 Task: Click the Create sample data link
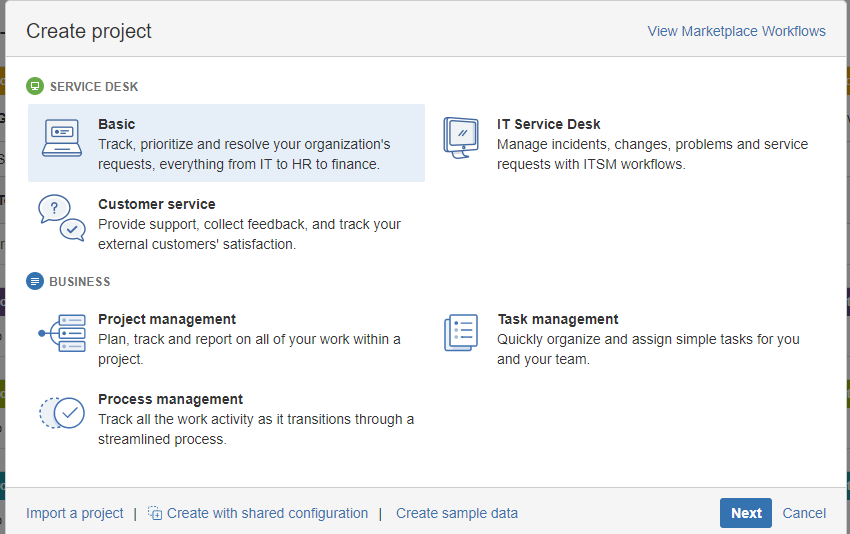click(456, 513)
